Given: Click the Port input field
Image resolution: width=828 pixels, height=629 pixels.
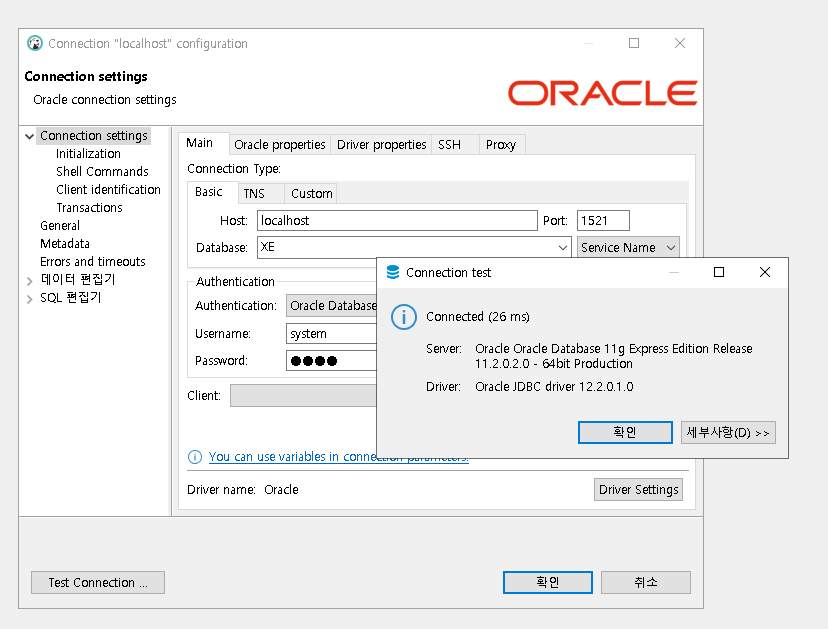Looking at the screenshot, I should (603, 220).
